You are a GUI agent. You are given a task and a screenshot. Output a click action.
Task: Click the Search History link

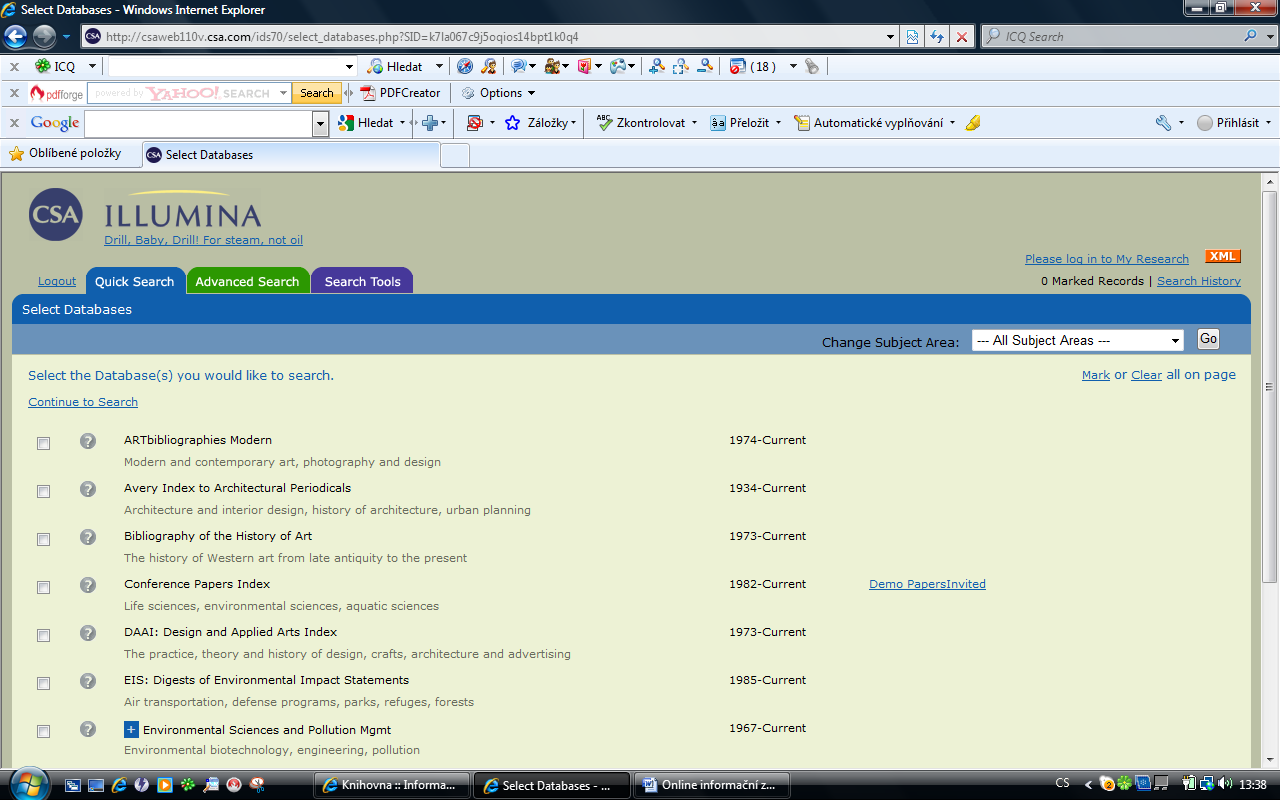[x=1199, y=281]
